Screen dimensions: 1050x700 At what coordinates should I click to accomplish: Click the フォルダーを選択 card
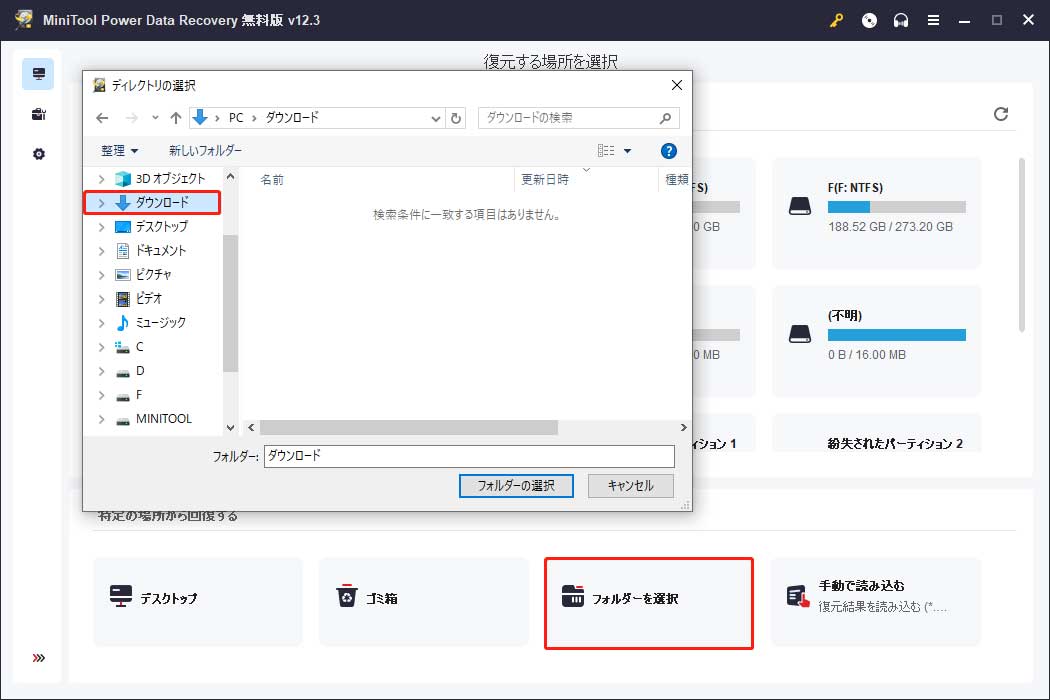click(x=649, y=603)
